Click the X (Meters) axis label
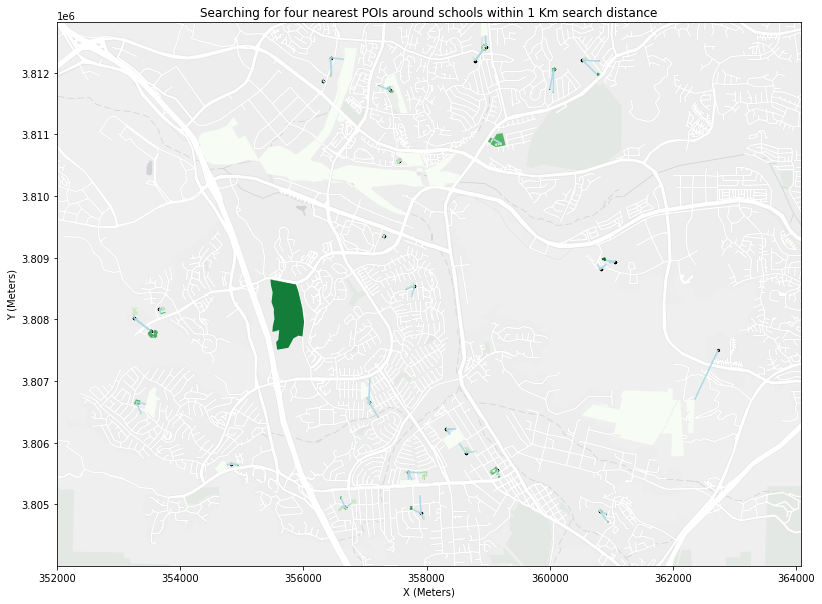The width and height of the screenshot is (822, 604). (424, 592)
